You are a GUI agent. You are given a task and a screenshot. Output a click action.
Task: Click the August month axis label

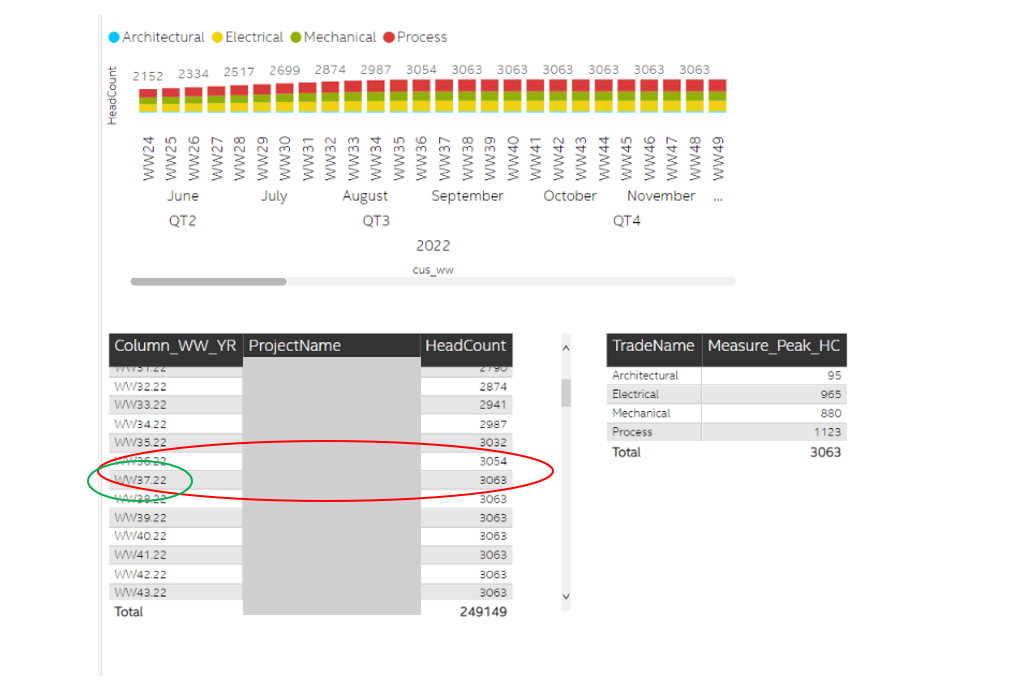[365, 196]
